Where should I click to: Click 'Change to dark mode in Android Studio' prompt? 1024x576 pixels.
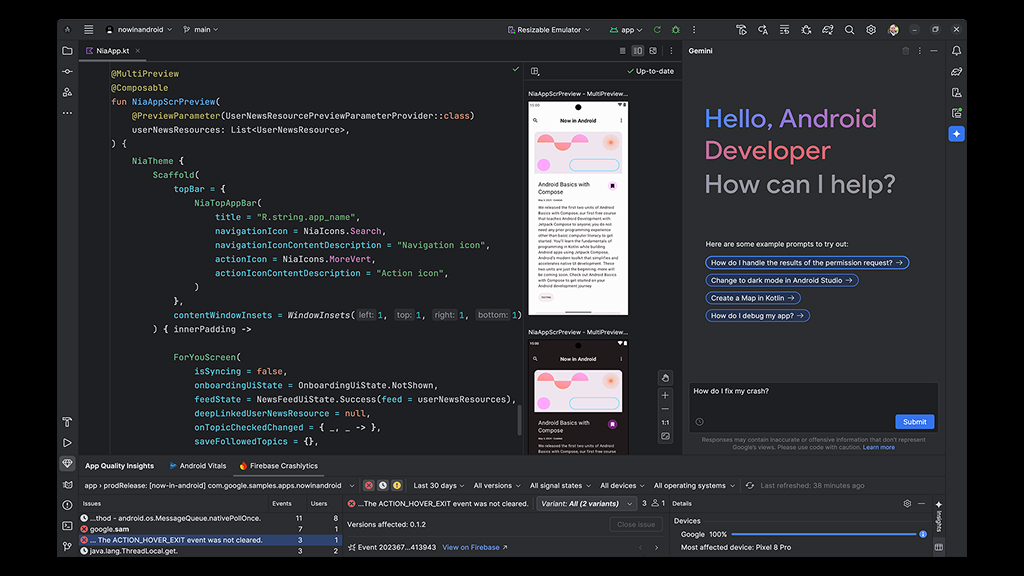click(782, 280)
